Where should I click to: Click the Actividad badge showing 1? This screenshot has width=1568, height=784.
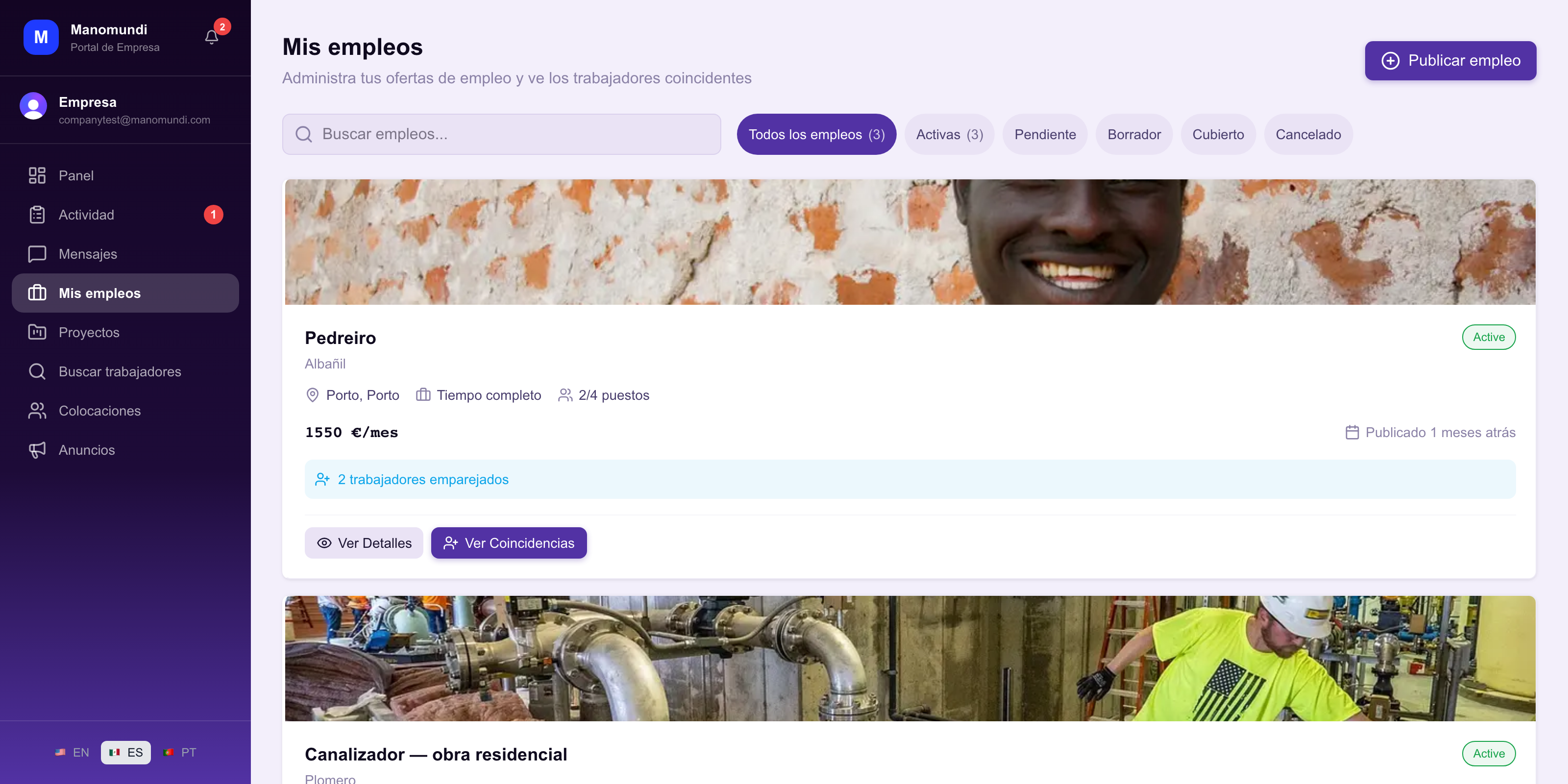(x=214, y=215)
